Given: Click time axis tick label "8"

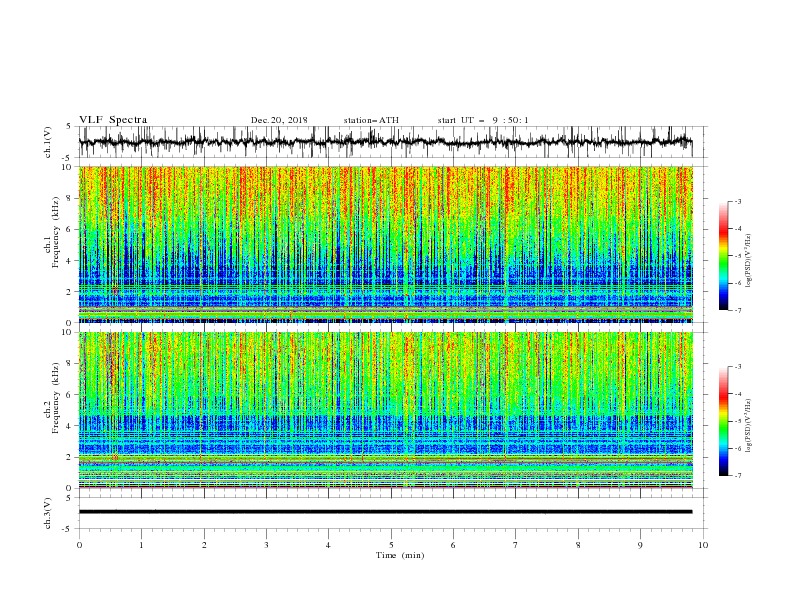Looking at the screenshot, I should tap(578, 545).
